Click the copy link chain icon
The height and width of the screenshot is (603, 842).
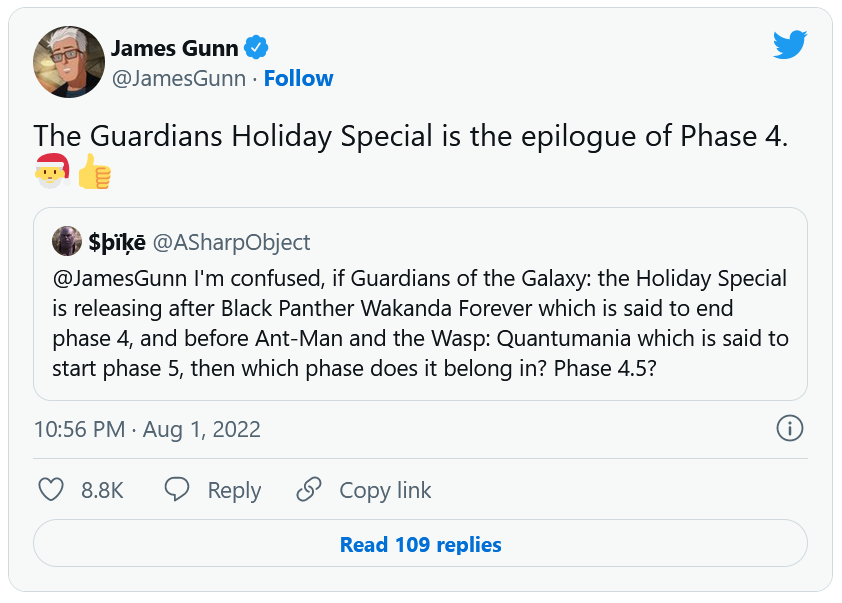[x=309, y=490]
